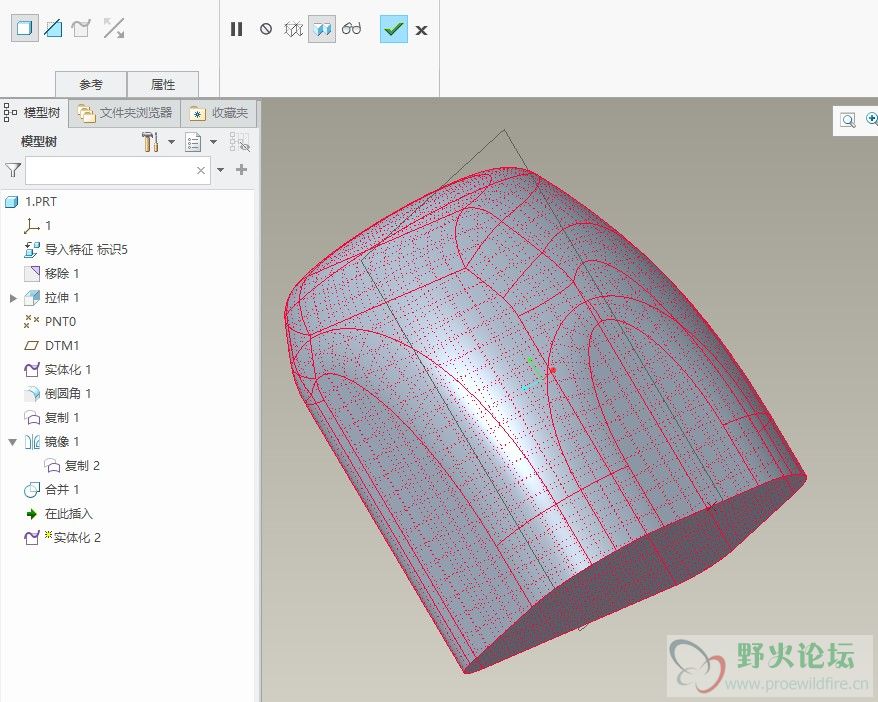Click the 倒圆角 1 round icon

(31, 394)
